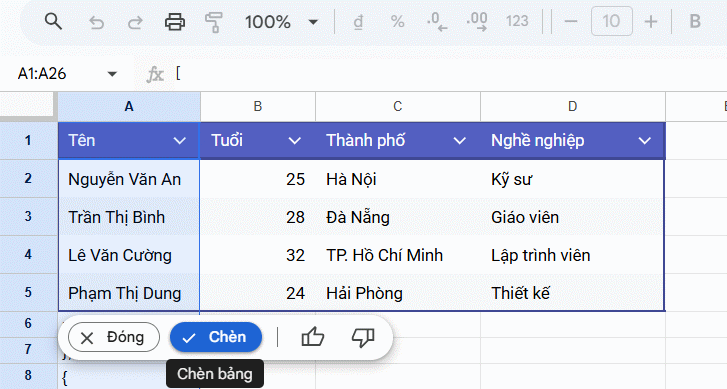Viewport: 727px width, 389px height.
Task: Open the name box range dropdown arrow
Action: 112,74
